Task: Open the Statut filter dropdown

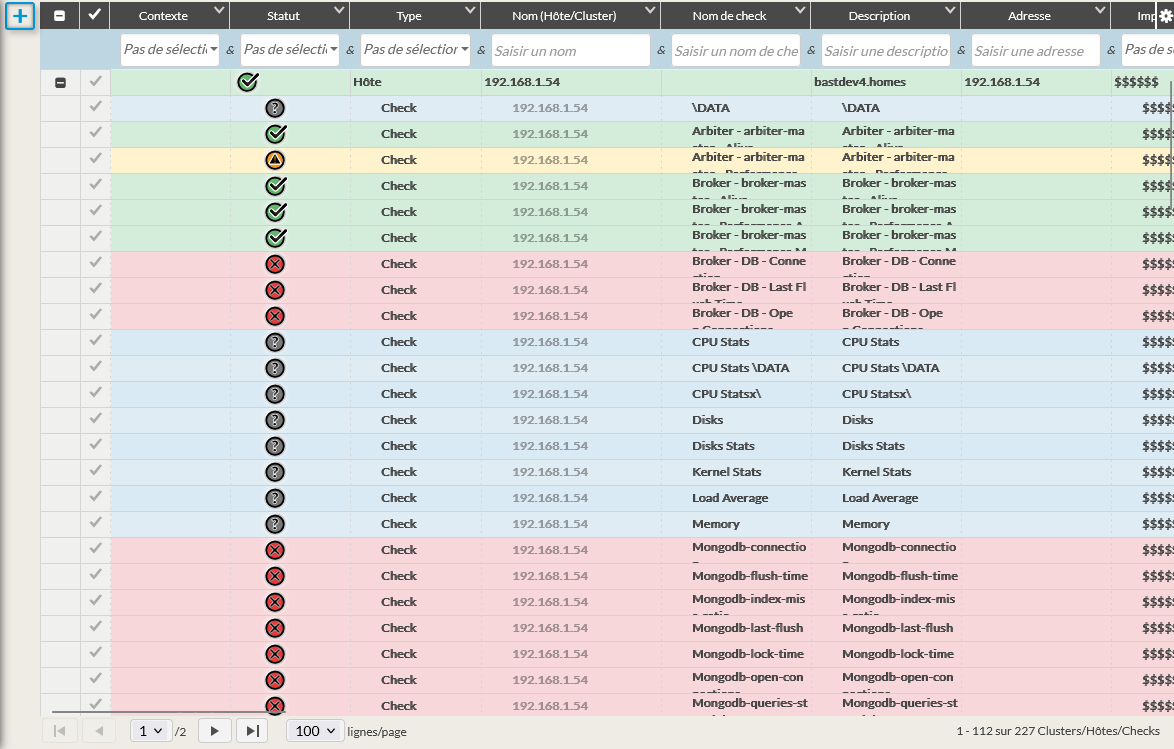Action: pyautogui.click(x=290, y=50)
